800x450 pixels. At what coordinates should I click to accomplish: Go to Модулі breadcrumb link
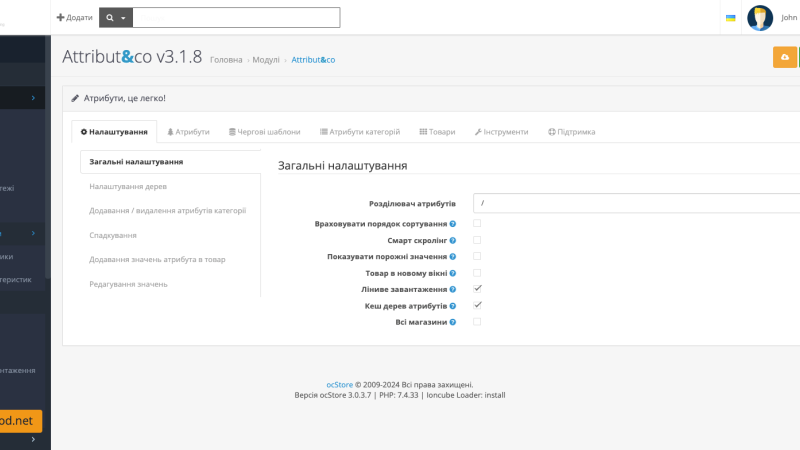pos(266,60)
